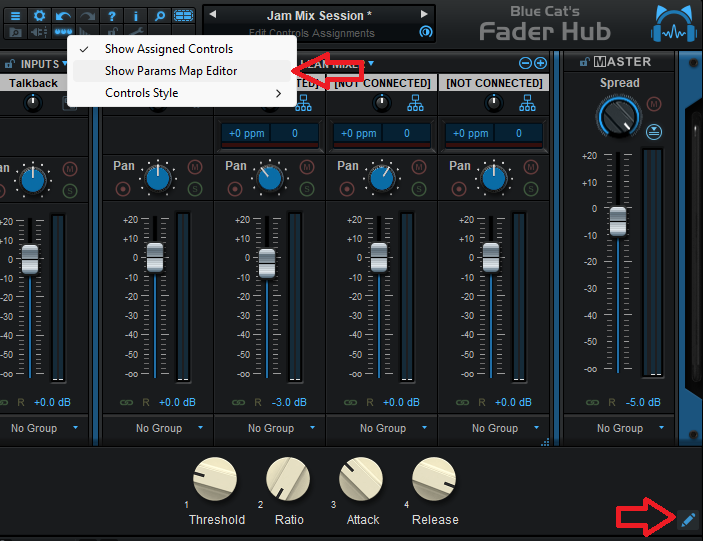The height and width of the screenshot is (541, 703).
Task: Open the mixer title dropdown arrow left of minus icon
Action: pos(371,63)
